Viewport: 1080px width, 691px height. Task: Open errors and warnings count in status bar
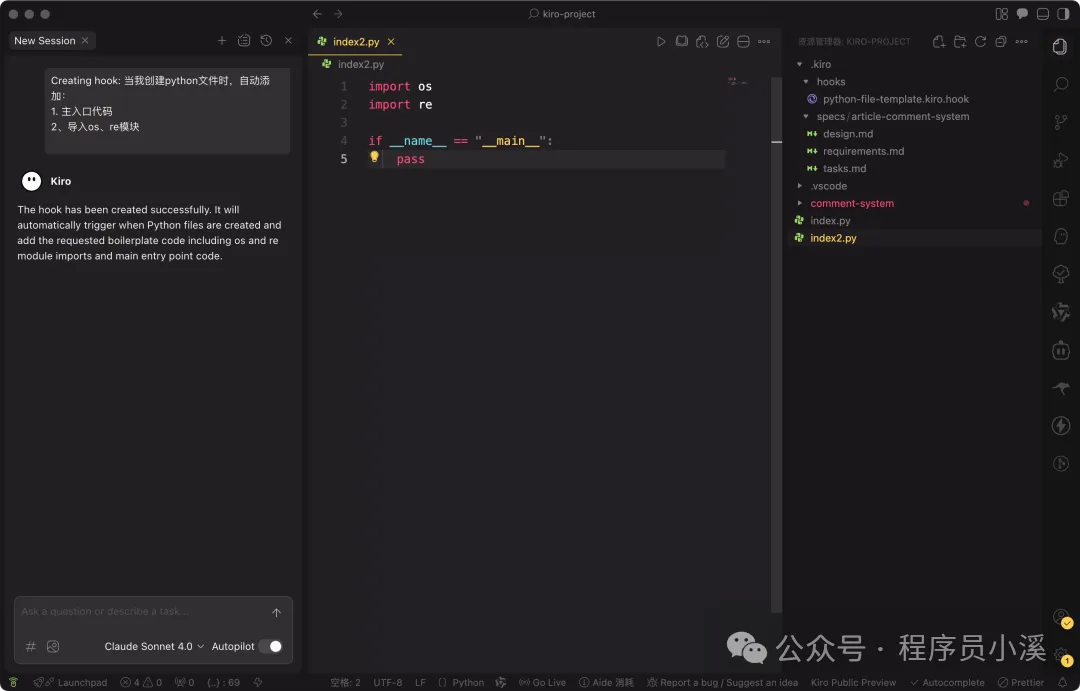(x=141, y=682)
